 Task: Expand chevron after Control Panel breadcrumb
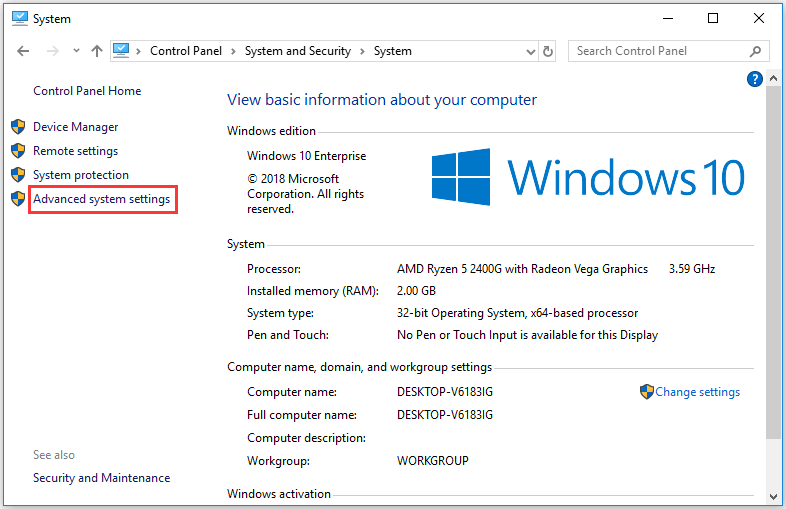coord(233,51)
